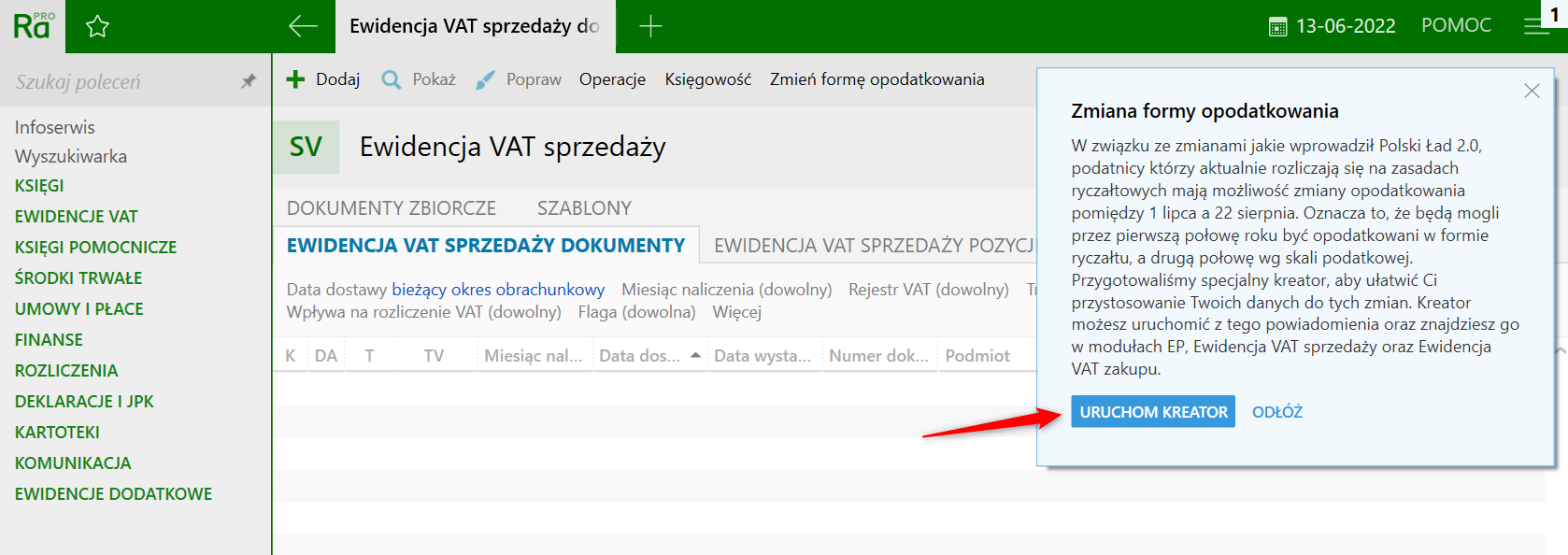Click Zmień formę opodatkowania
This screenshot has width=1568, height=555.
(x=877, y=79)
